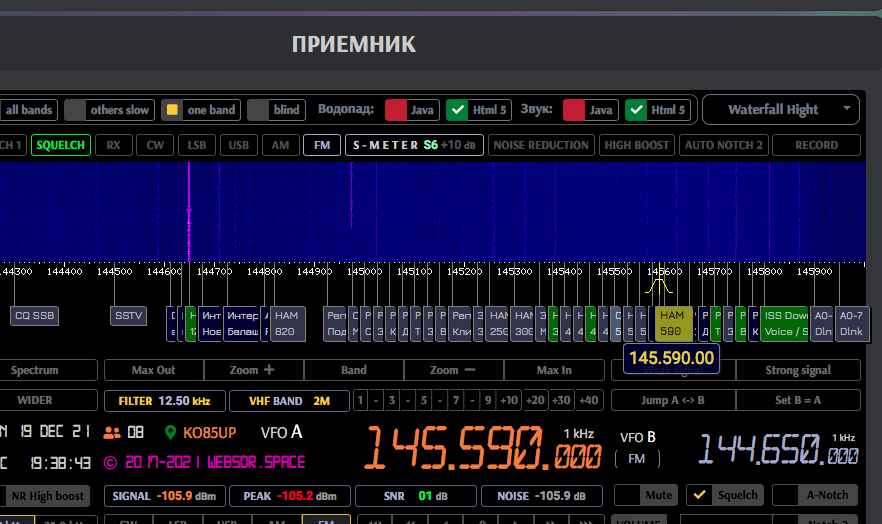Click the KO85UP location pin icon
The image size is (882, 524).
pyautogui.click(x=171, y=433)
